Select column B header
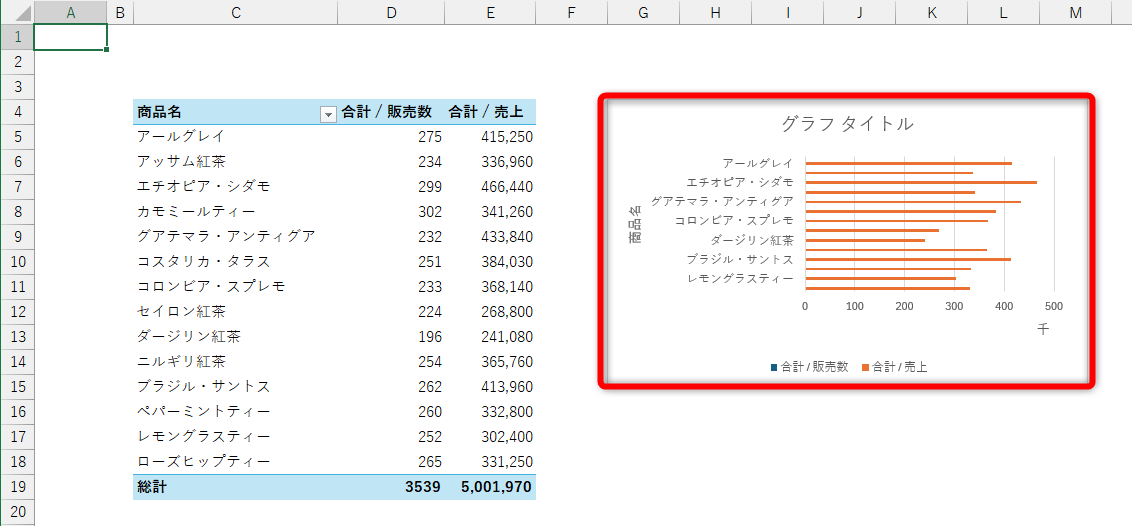1132x526 pixels. tap(121, 12)
